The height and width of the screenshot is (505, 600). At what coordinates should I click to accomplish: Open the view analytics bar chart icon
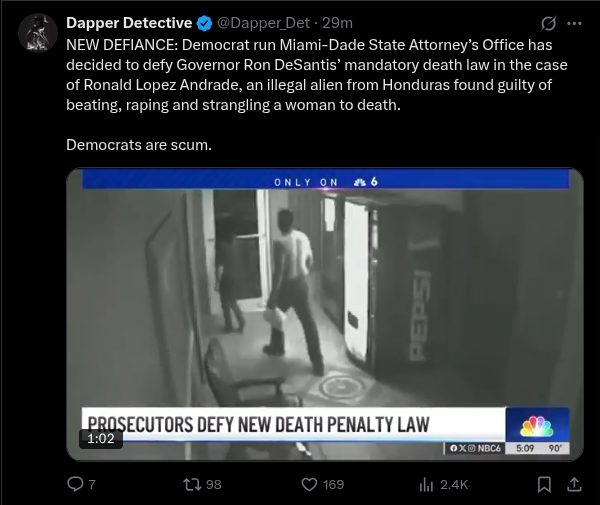(426, 485)
